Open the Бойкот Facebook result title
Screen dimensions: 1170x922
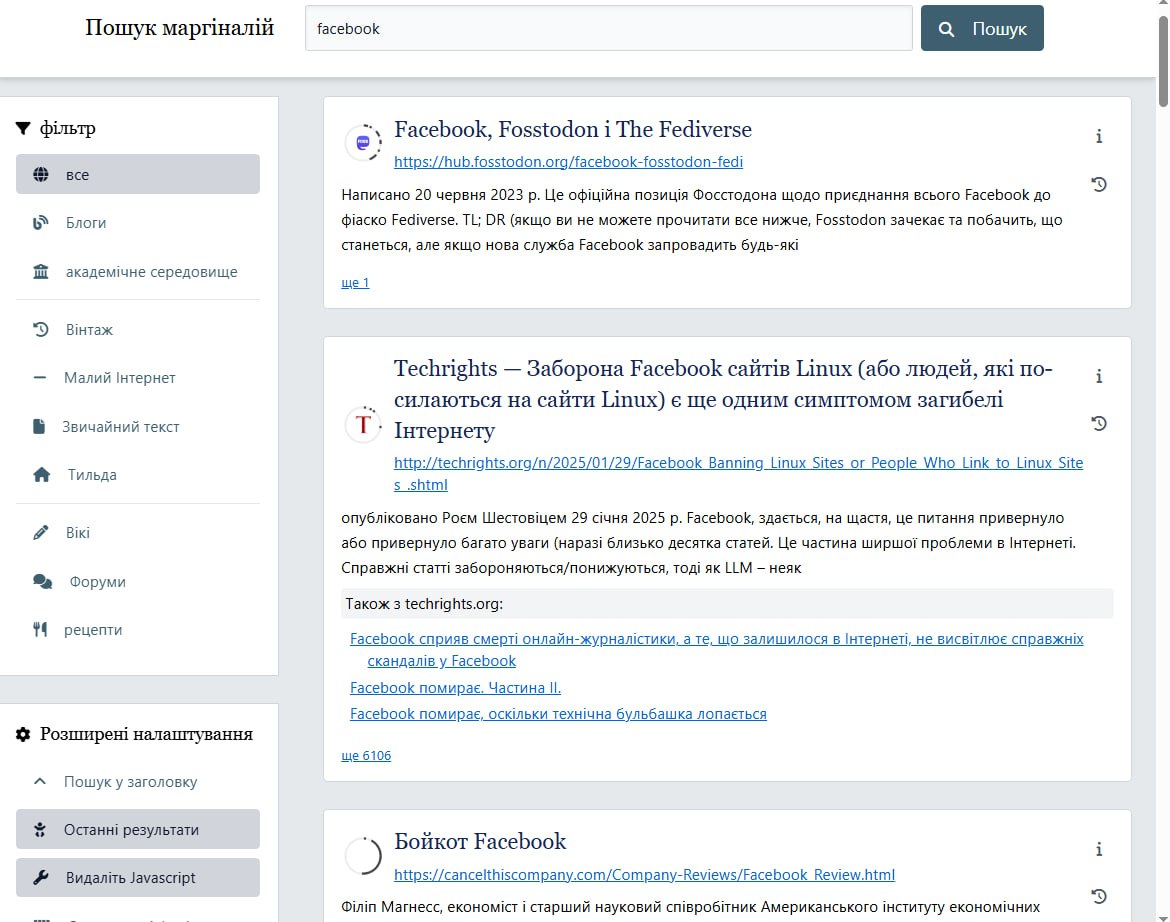480,841
